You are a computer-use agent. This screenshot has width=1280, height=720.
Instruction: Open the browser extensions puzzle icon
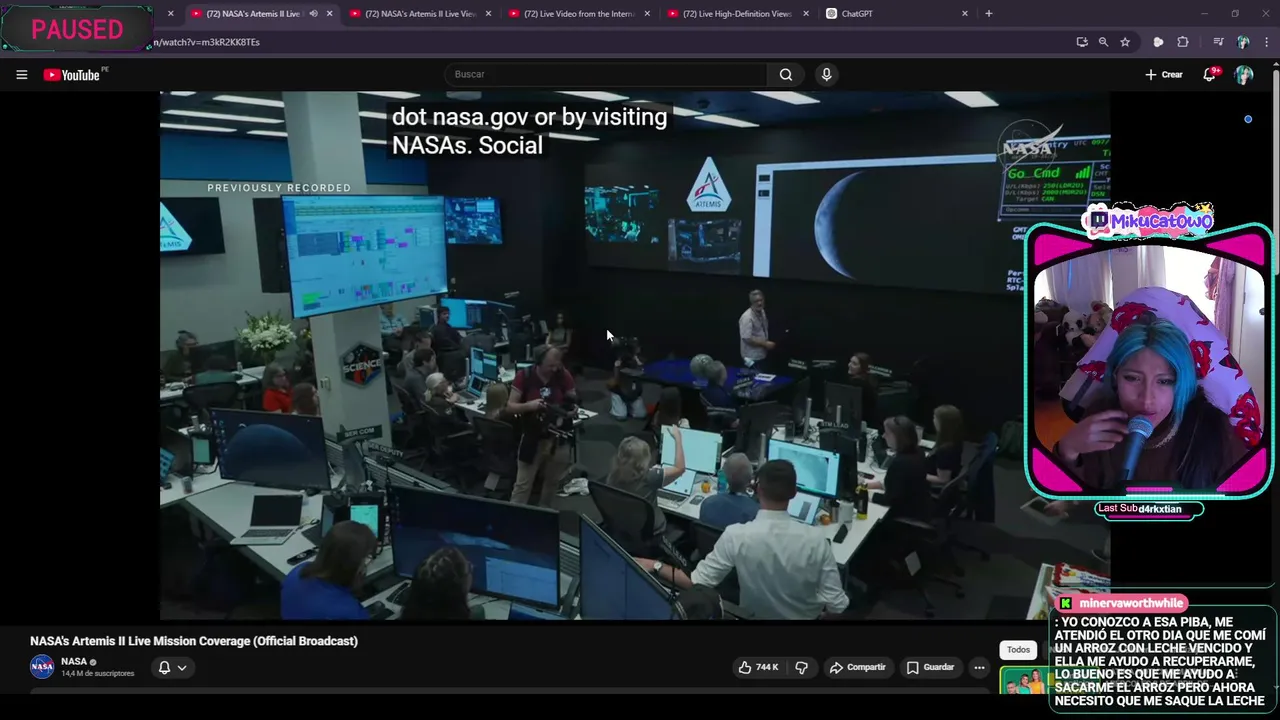1183,42
